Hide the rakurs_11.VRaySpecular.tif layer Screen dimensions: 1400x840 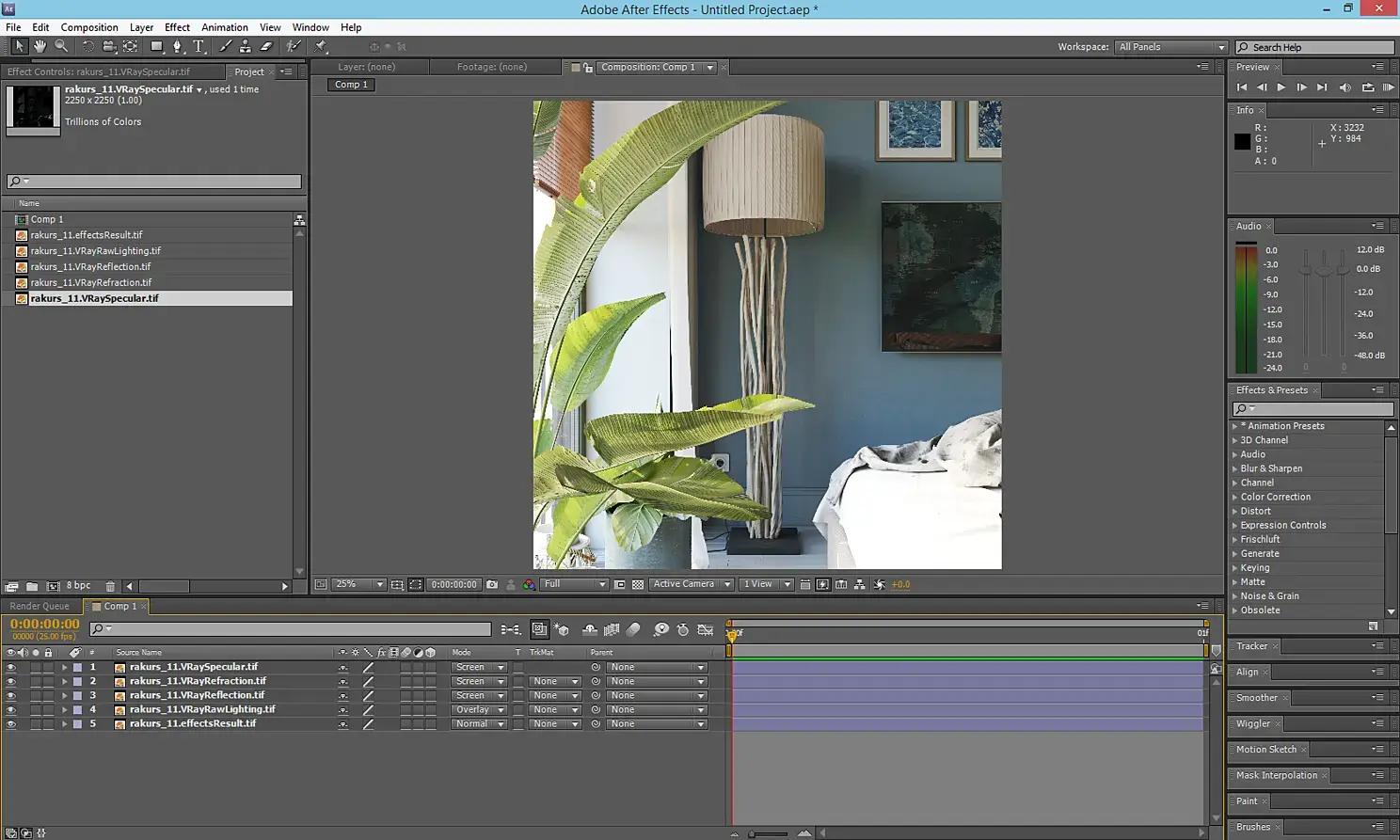point(11,667)
